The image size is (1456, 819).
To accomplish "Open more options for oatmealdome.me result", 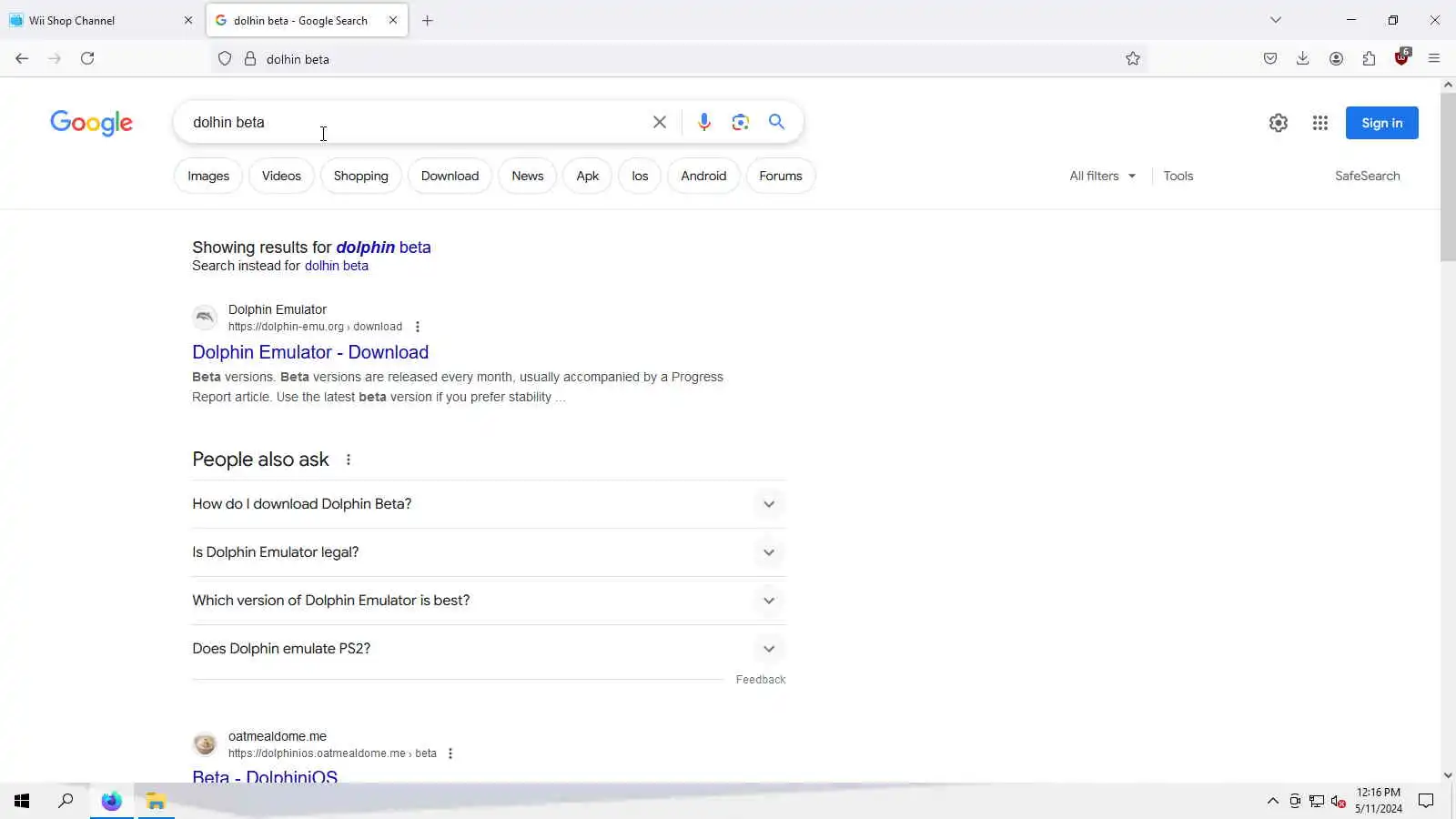I will [x=450, y=753].
